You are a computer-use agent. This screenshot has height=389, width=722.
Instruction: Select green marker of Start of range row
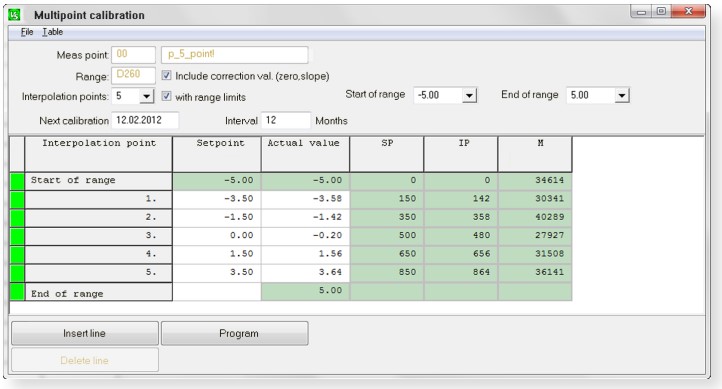point(17,181)
